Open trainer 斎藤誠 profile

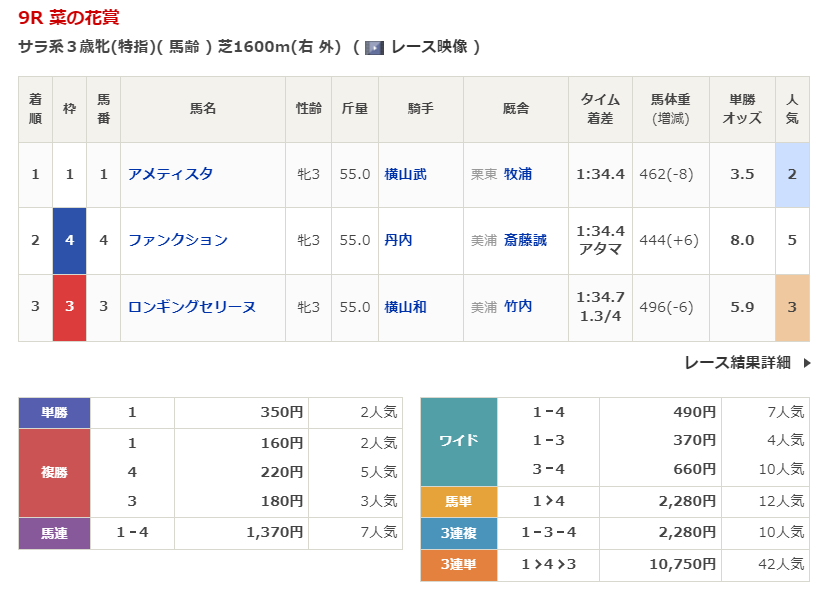[x=525, y=240]
